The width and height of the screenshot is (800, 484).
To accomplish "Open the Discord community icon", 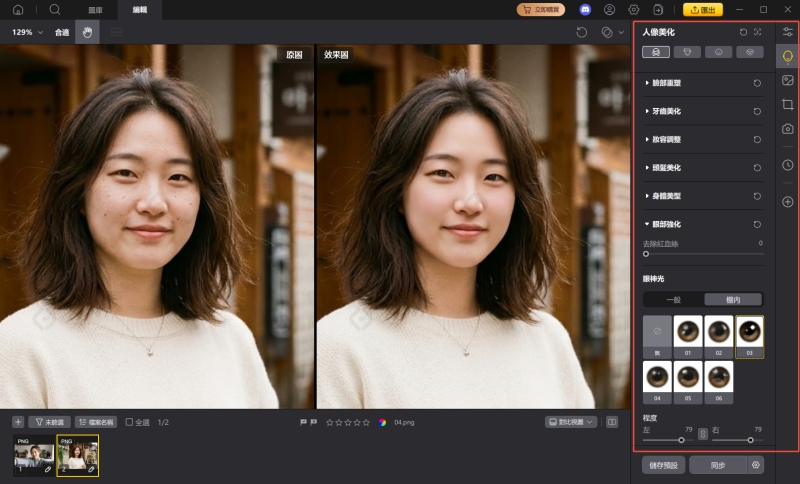I will pos(585,10).
